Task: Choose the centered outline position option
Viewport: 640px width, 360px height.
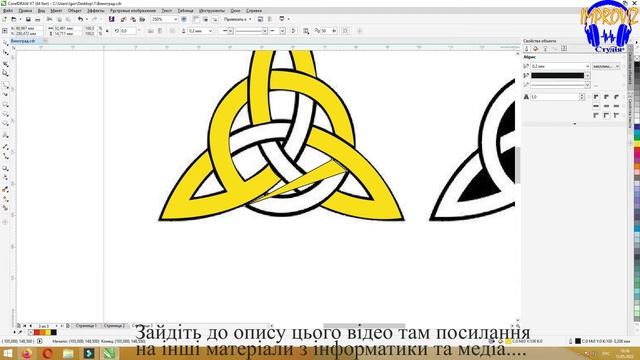Action: (x=606, y=116)
